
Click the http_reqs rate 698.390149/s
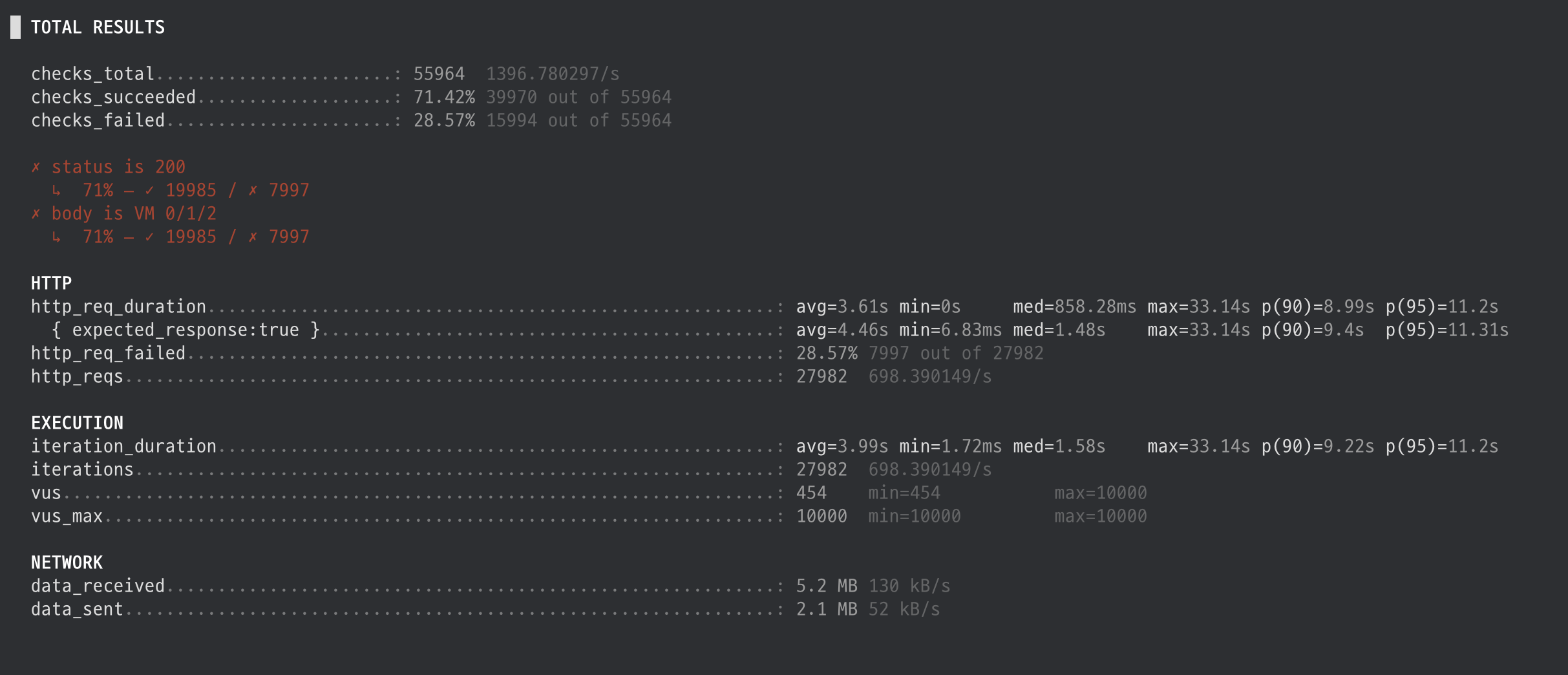coord(931,376)
